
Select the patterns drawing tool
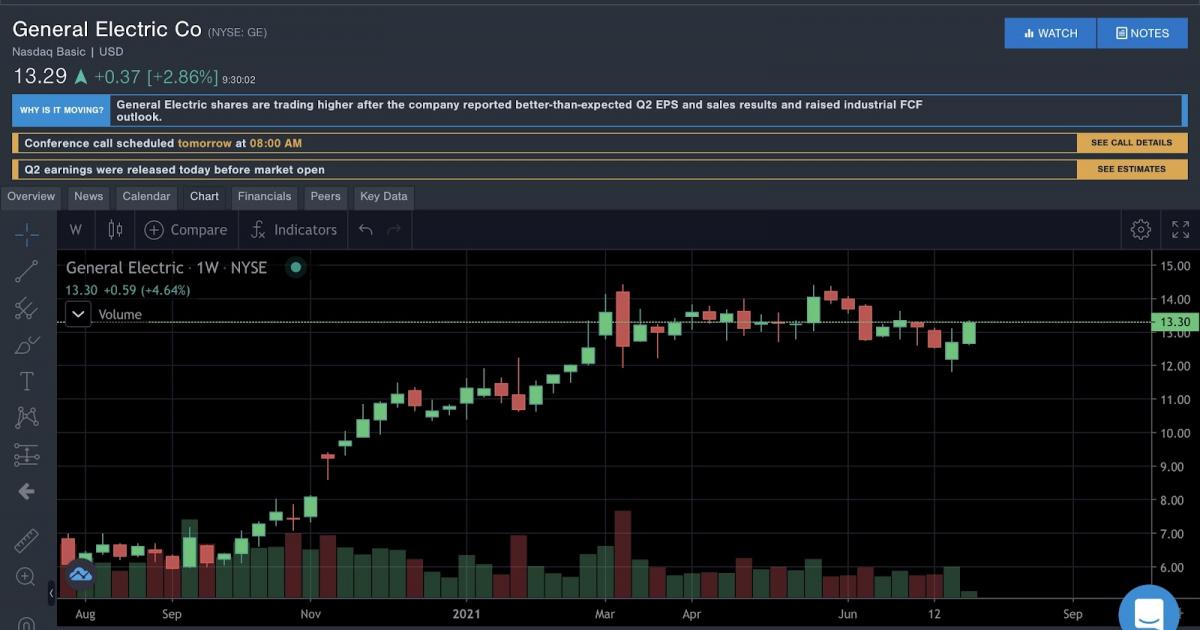[x=27, y=418]
